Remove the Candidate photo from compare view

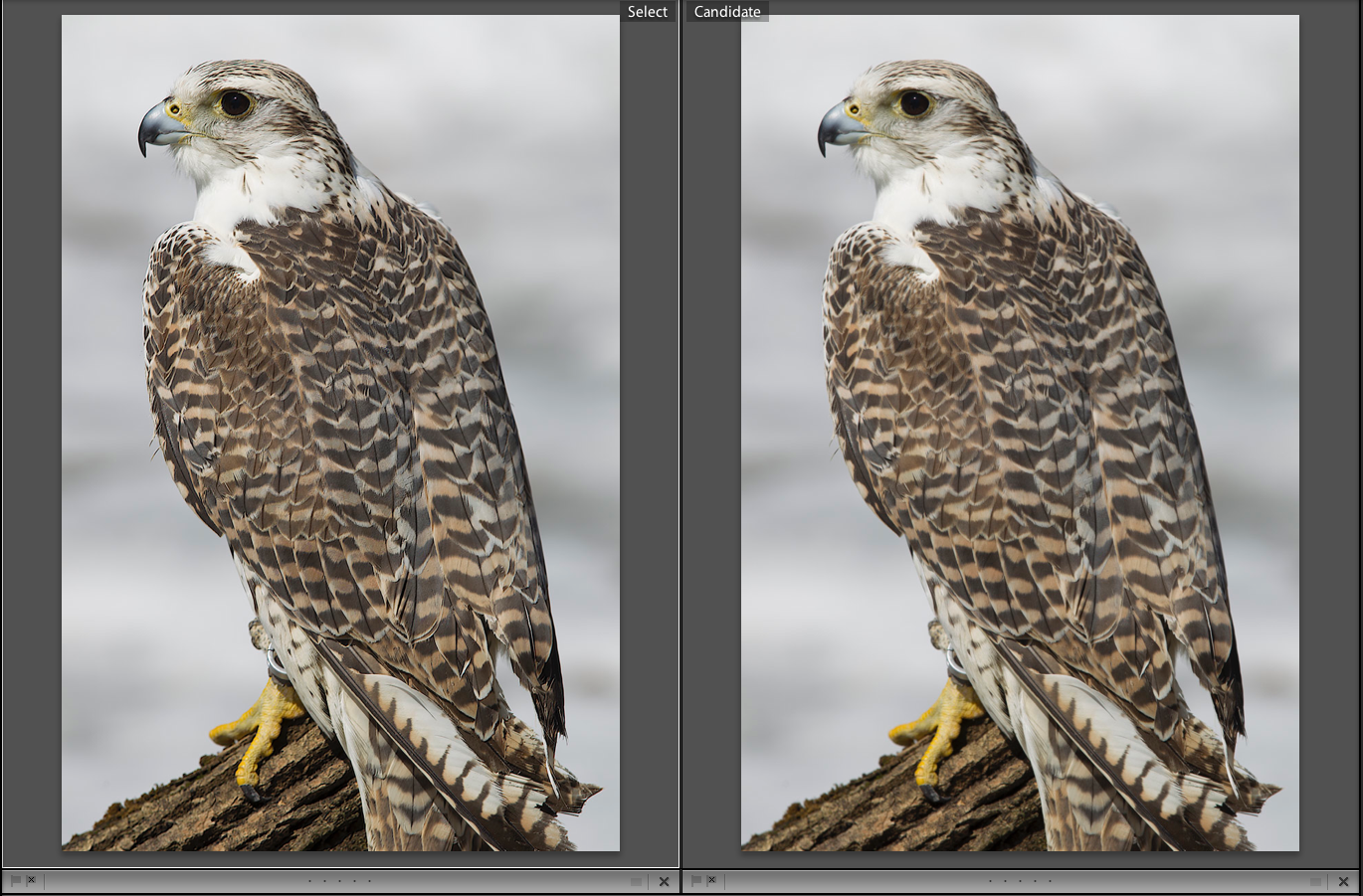tap(1343, 882)
